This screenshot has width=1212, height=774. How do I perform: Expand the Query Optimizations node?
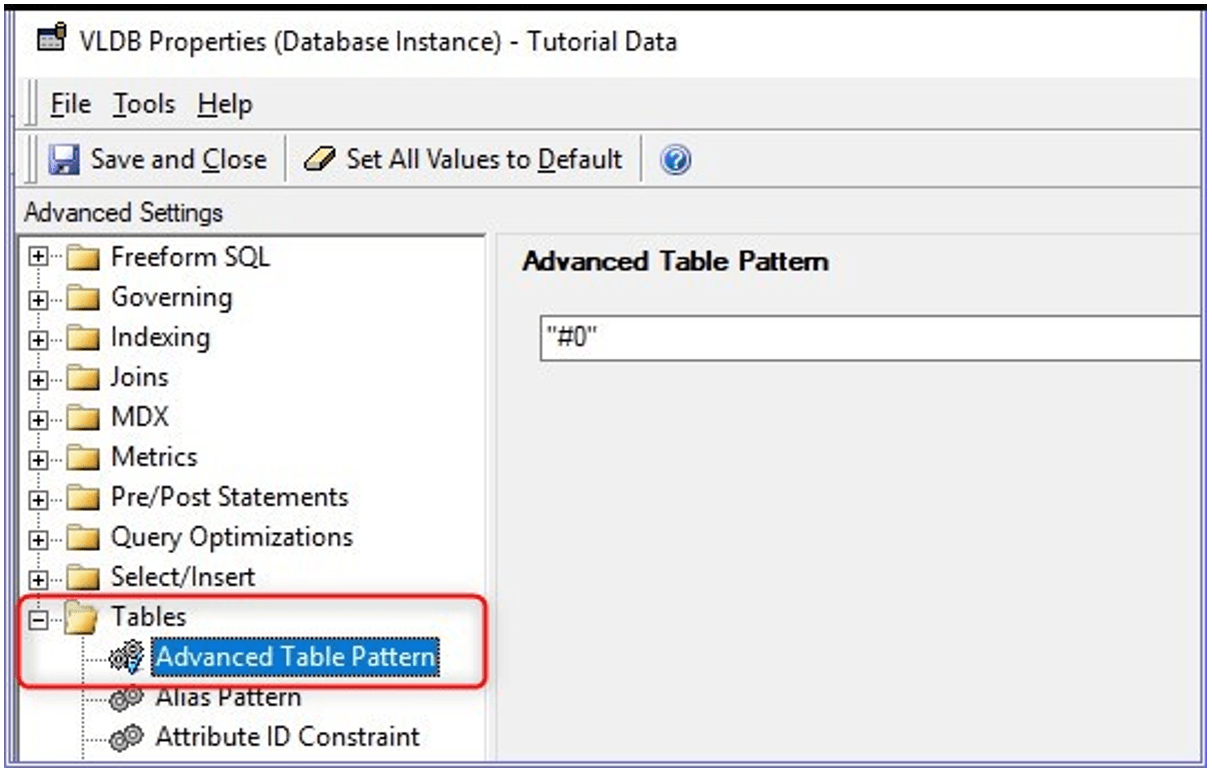pyautogui.click(x=39, y=538)
